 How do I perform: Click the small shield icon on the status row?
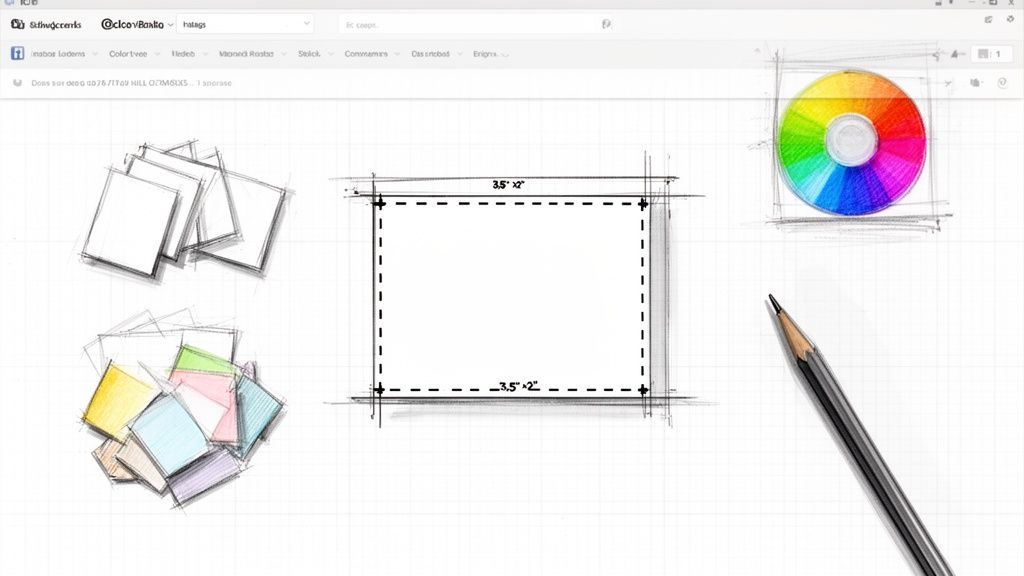[x=18, y=83]
